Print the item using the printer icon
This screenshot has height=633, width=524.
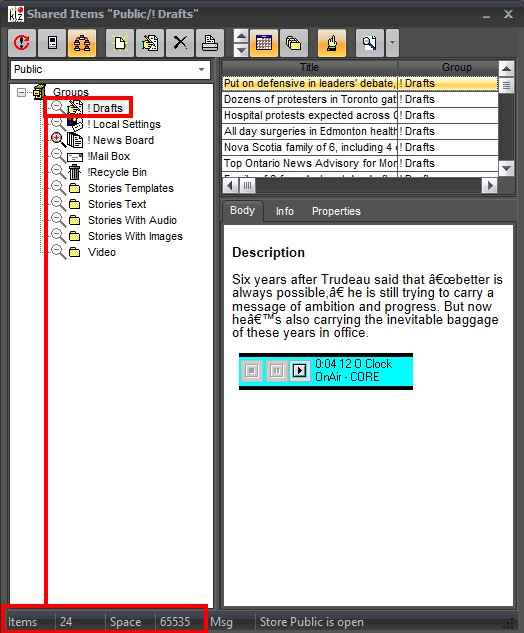point(210,43)
